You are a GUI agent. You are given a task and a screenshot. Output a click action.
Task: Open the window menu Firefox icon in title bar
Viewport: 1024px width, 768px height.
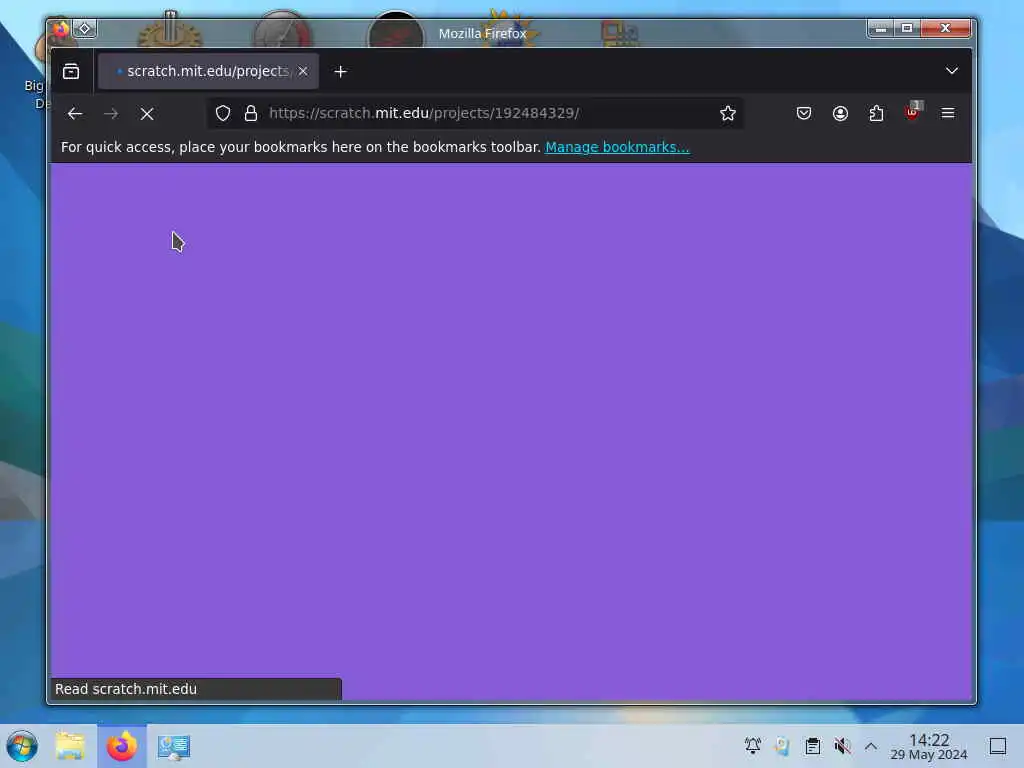click(x=60, y=29)
